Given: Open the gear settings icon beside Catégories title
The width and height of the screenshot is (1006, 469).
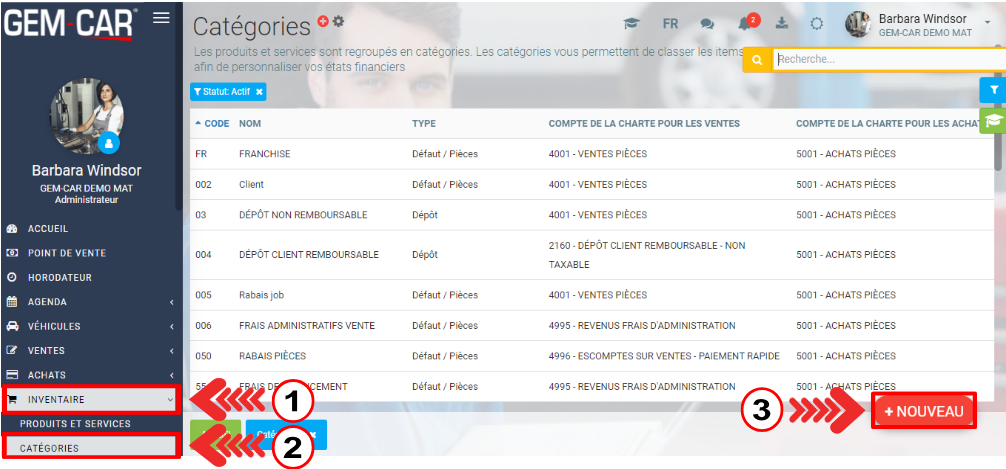Looking at the screenshot, I should point(338,21).
